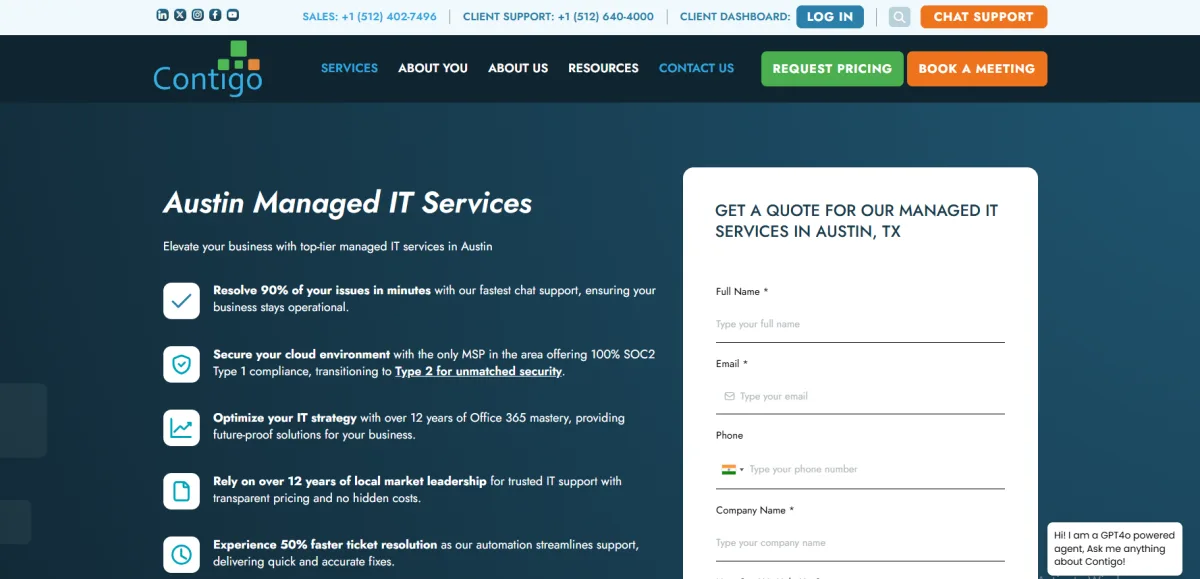
Task: Click the document icon beside local market leadership
Action: (181, 491)
